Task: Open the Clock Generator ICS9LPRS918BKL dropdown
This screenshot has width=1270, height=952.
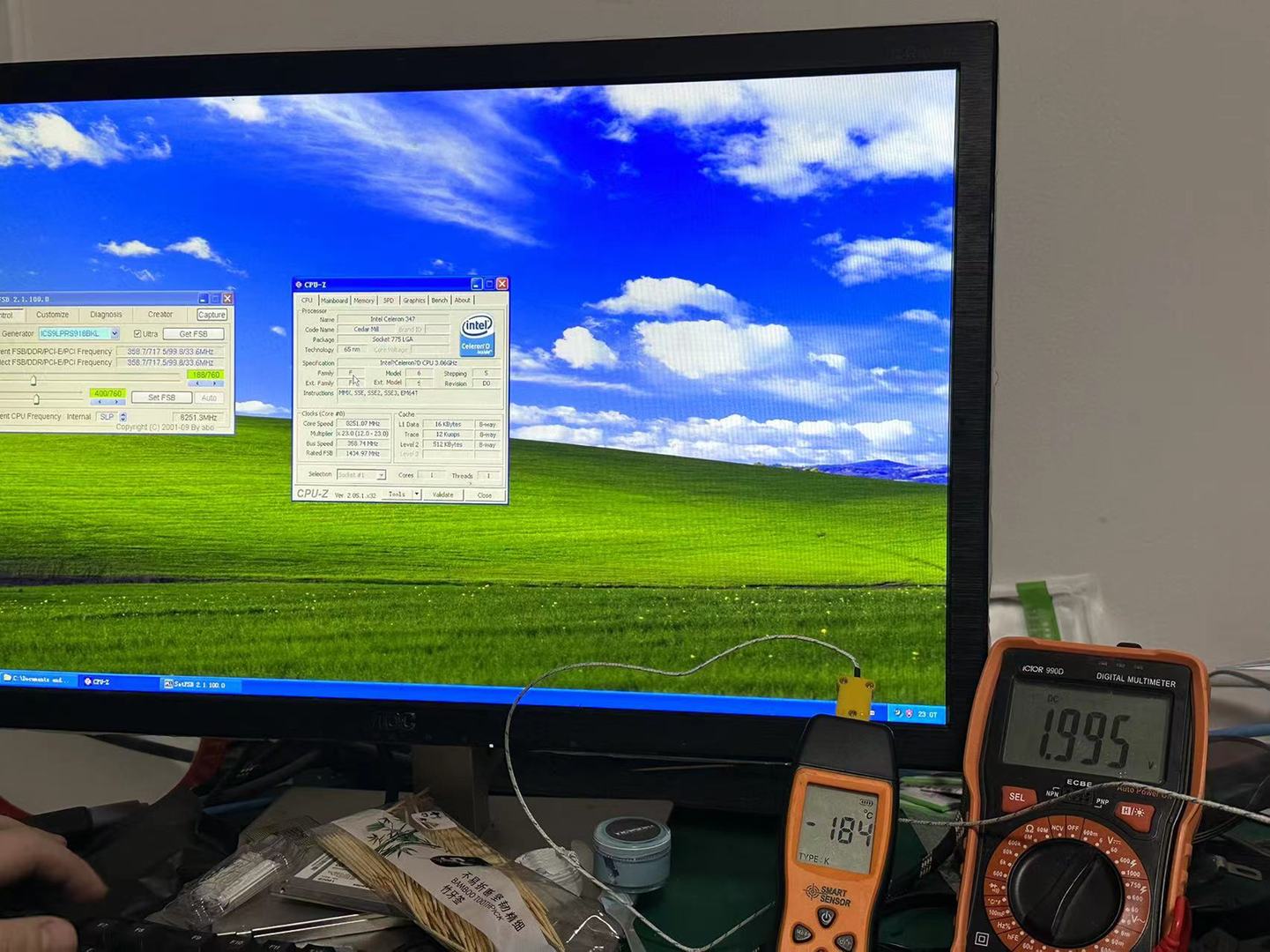Action: click(x=115, y=334)
